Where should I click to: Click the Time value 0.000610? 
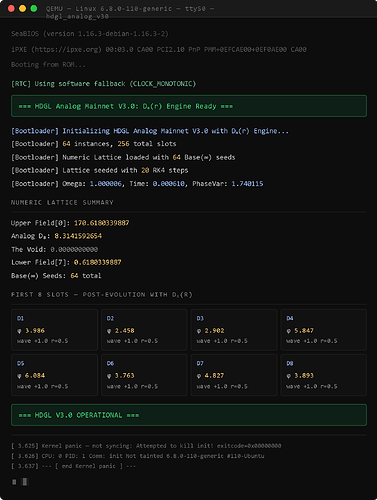tap(169, 184)
